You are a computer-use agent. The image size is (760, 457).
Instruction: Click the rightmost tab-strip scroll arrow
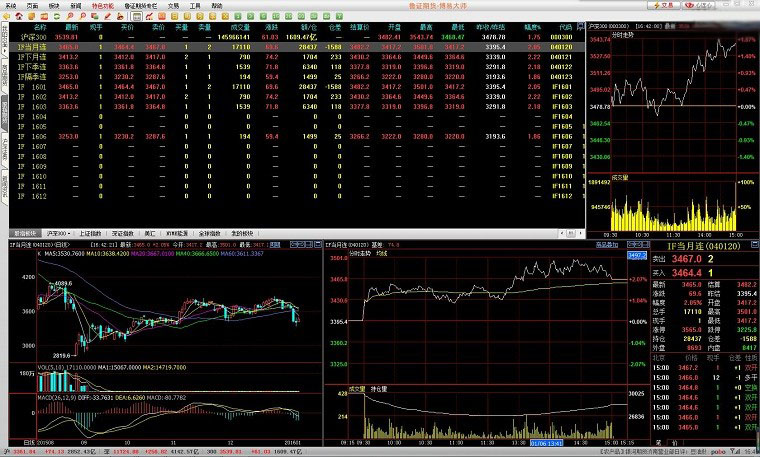[581, 234]
